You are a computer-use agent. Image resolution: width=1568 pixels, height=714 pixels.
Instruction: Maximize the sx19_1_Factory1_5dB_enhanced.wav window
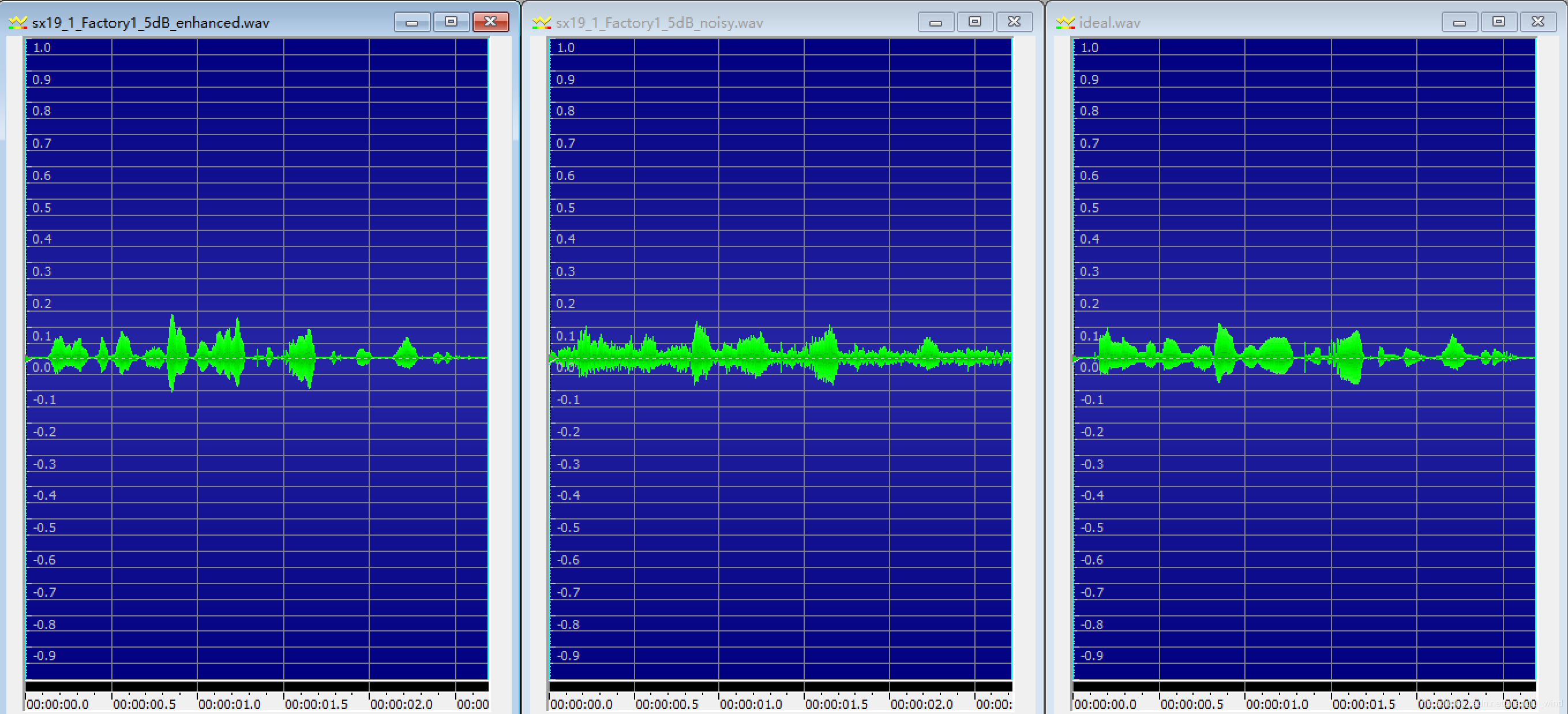tap(451, 22)
